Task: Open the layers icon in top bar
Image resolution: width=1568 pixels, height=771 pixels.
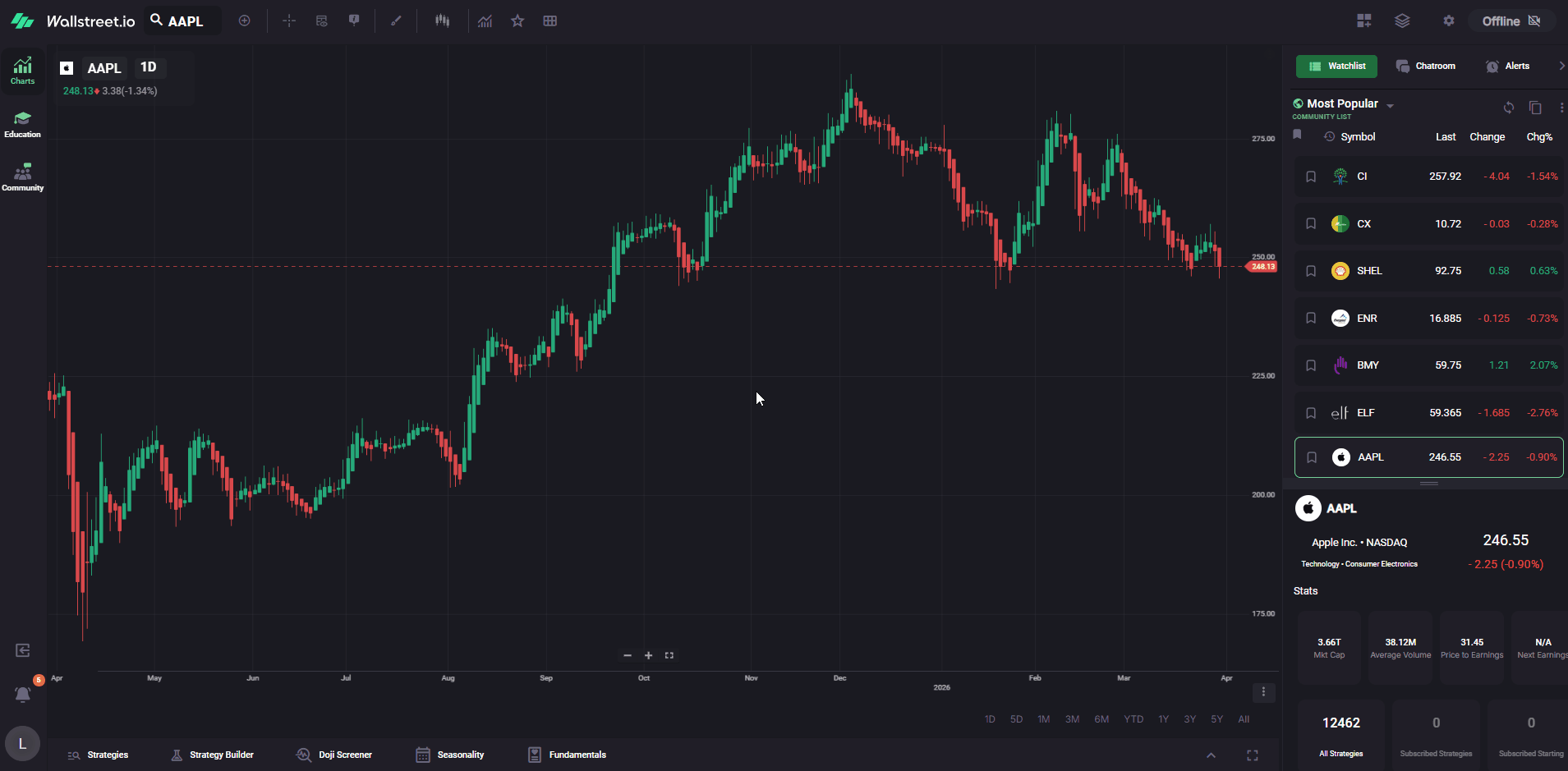Action: point(1402,21)
